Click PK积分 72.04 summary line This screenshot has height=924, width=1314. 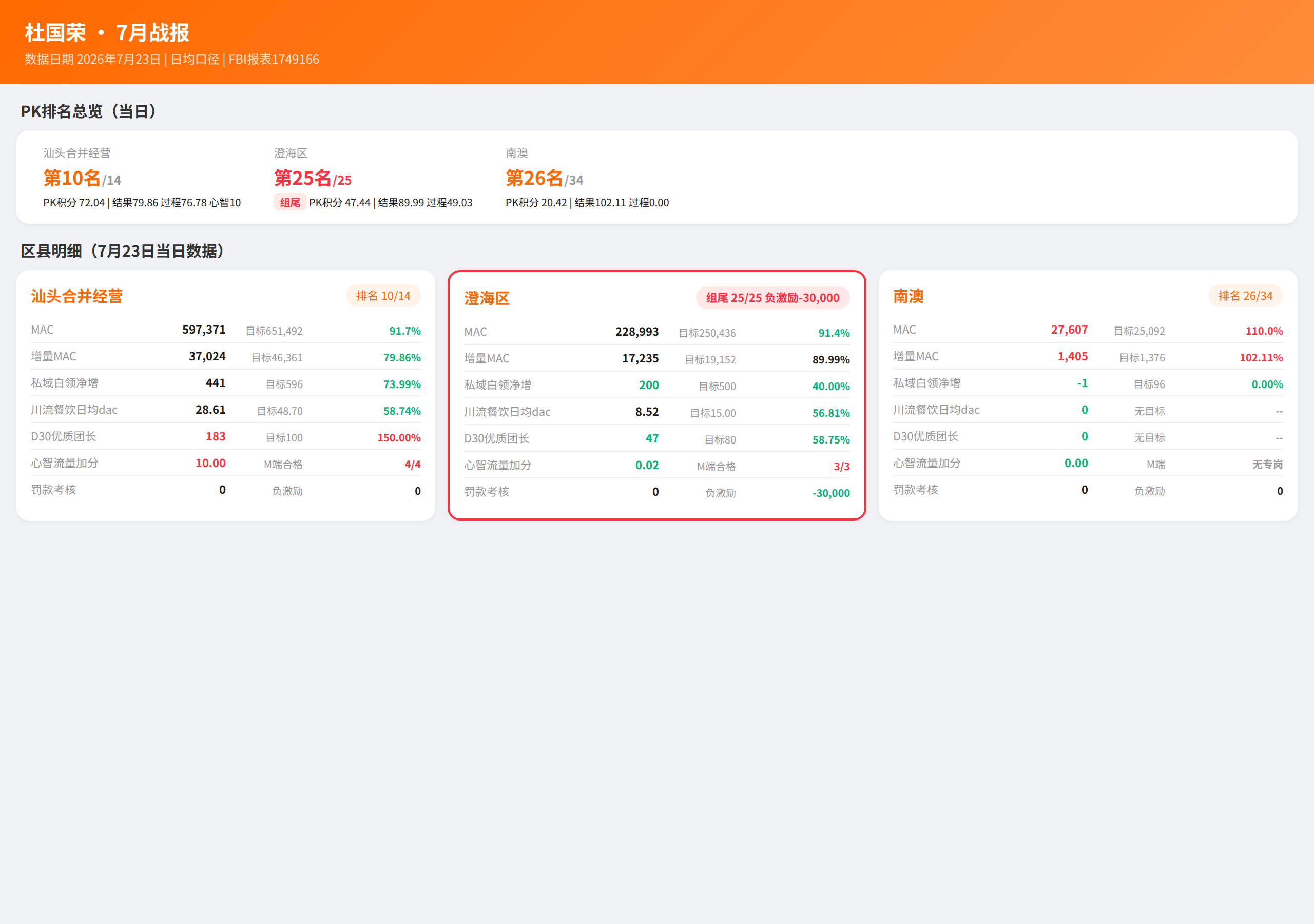[x=142, y=203]
